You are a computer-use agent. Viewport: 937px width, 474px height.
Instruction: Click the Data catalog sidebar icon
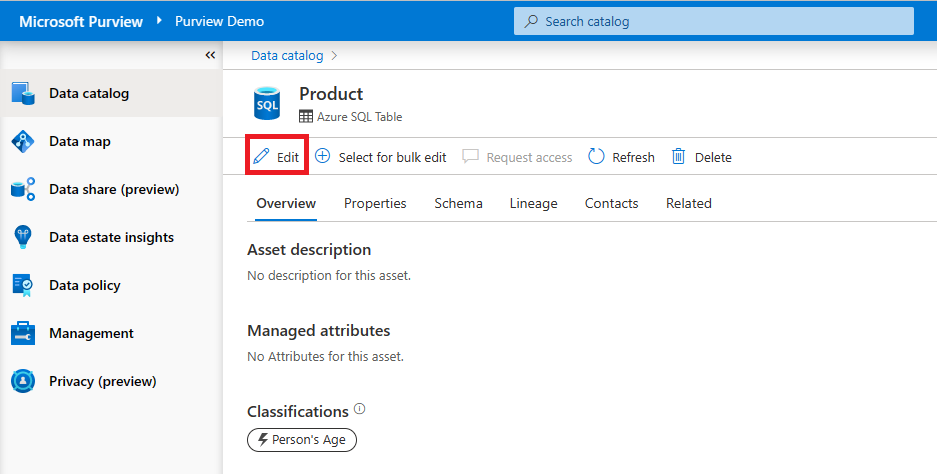click(x=23, y=94)
